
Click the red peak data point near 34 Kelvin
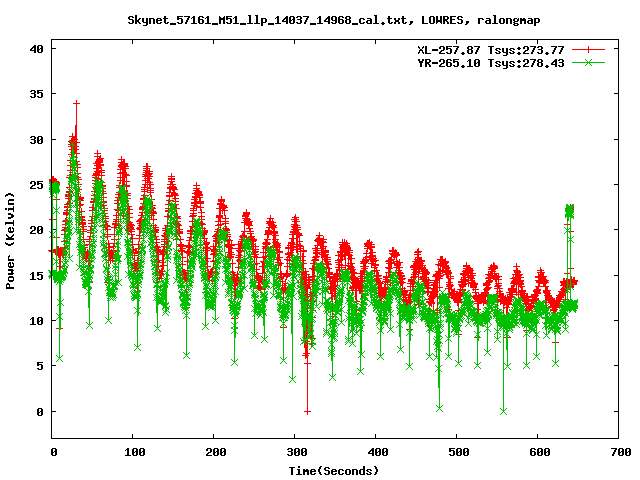(76, 103)
